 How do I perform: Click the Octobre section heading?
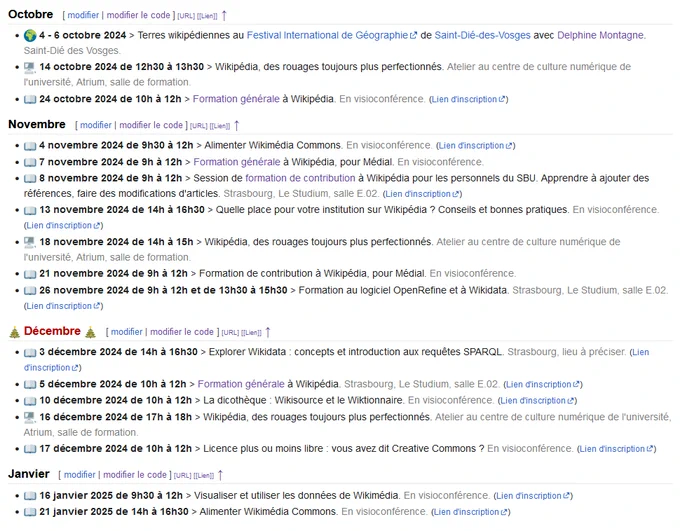pyautogui.click(x=30, y=14)
